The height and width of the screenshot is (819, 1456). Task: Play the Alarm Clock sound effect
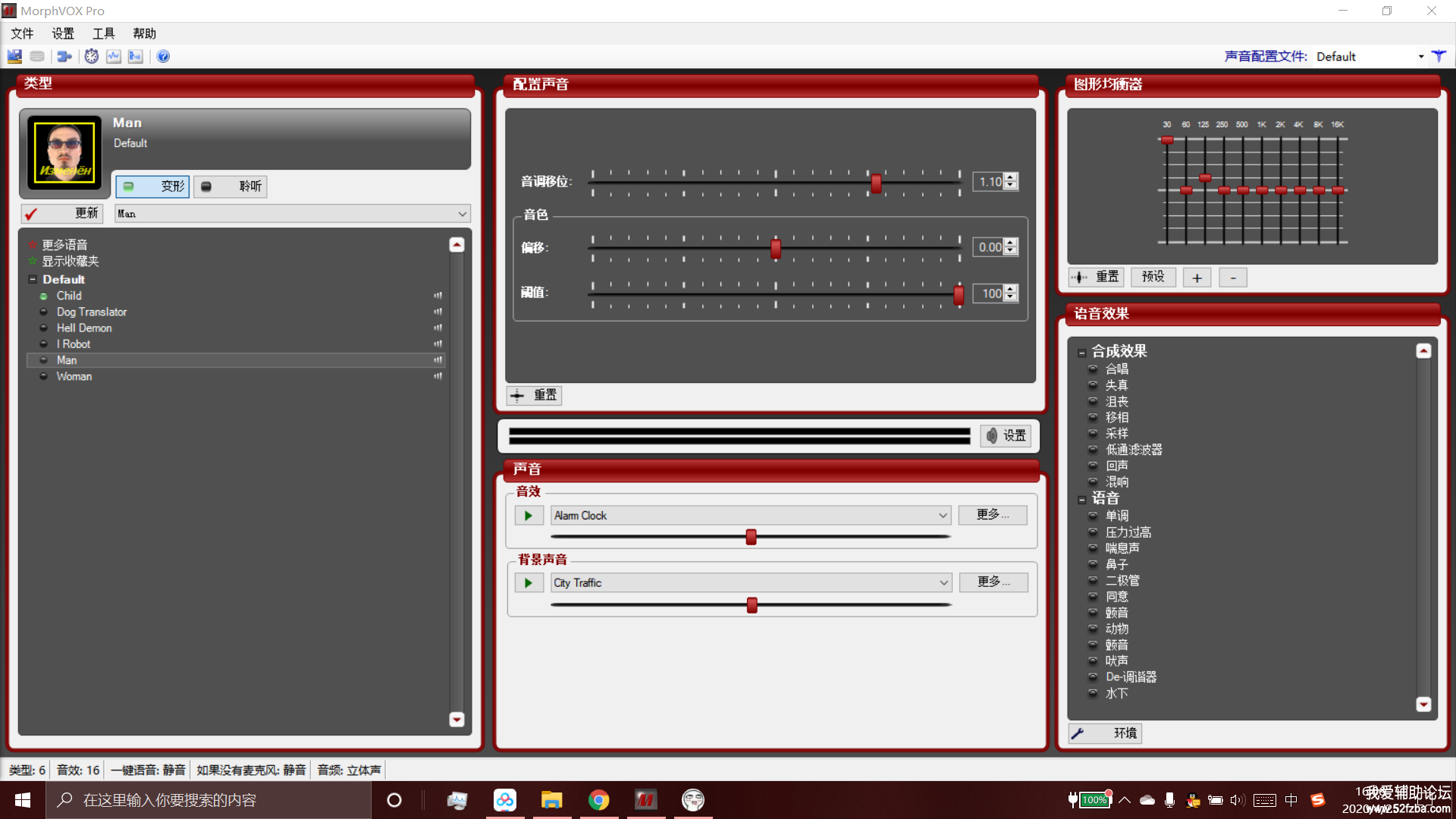tap(529, 516)
